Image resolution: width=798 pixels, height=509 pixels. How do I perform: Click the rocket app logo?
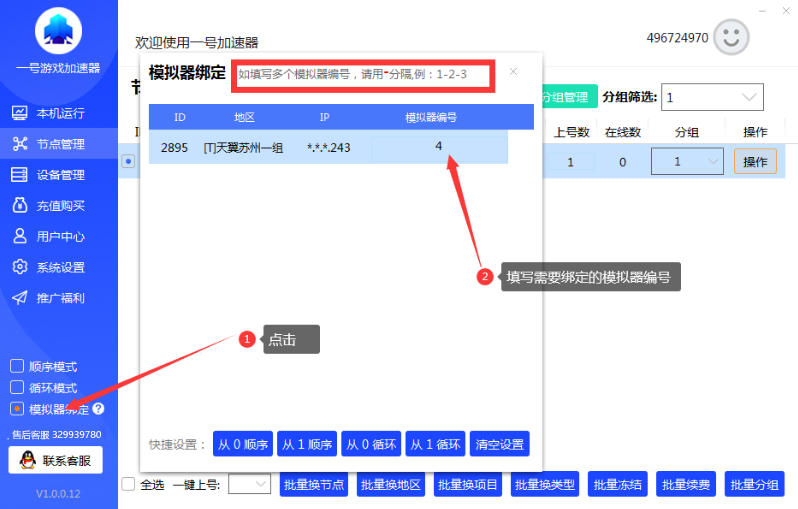coord(58,31)
